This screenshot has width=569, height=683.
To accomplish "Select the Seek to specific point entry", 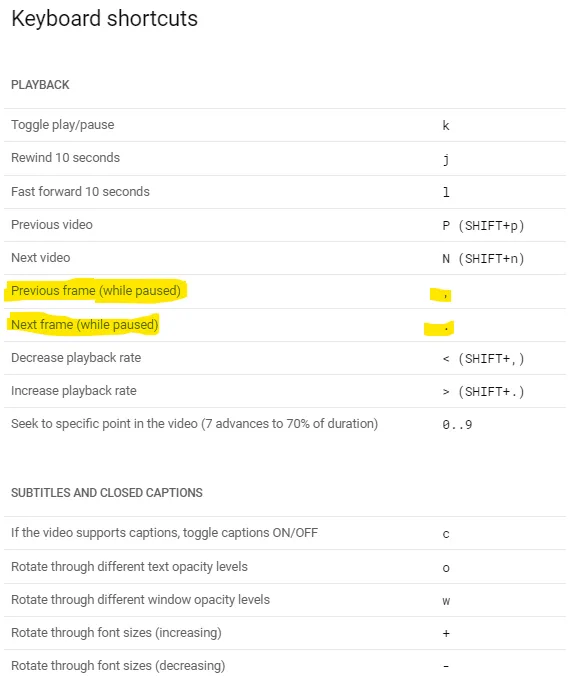I will 194,423.
